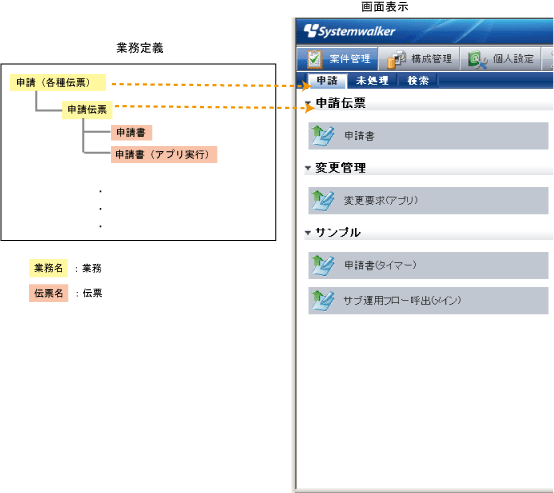Click the 個人設定 user icon

(478, 59)
